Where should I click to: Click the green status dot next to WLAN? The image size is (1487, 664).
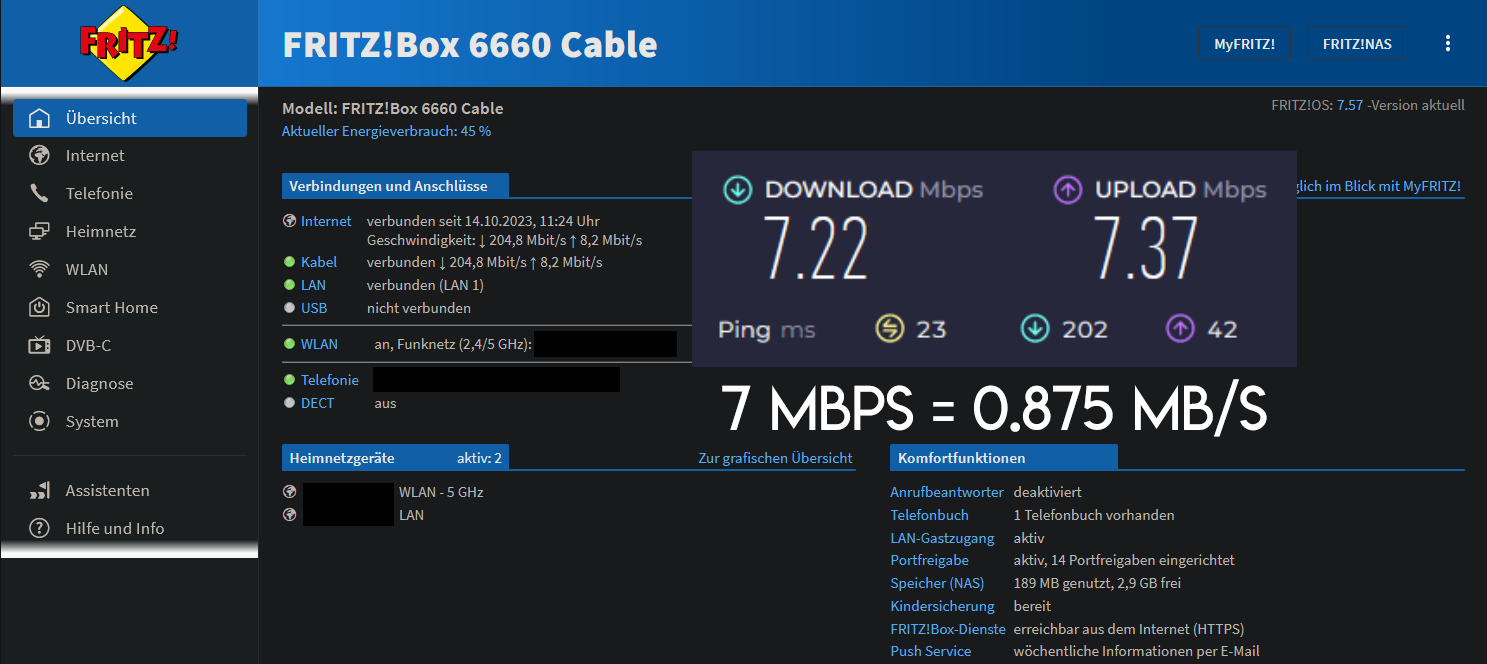289,343
